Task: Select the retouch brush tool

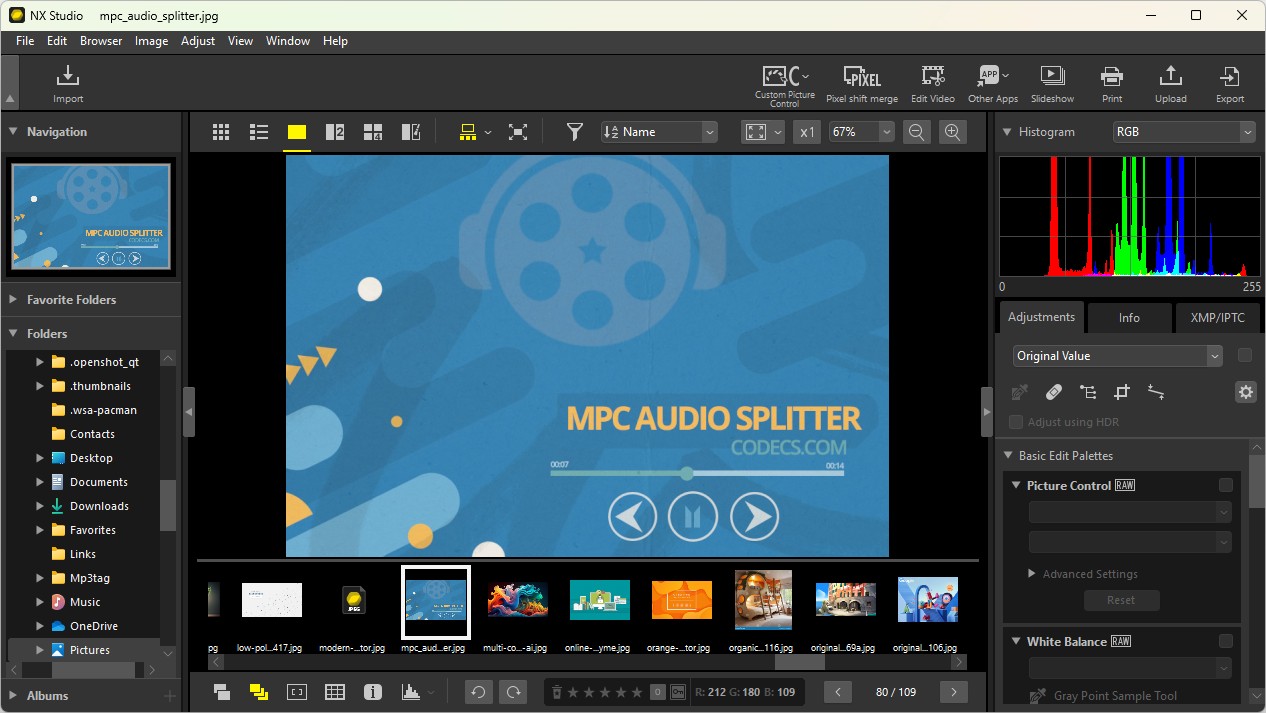Action: click(x=1054, y=392)
